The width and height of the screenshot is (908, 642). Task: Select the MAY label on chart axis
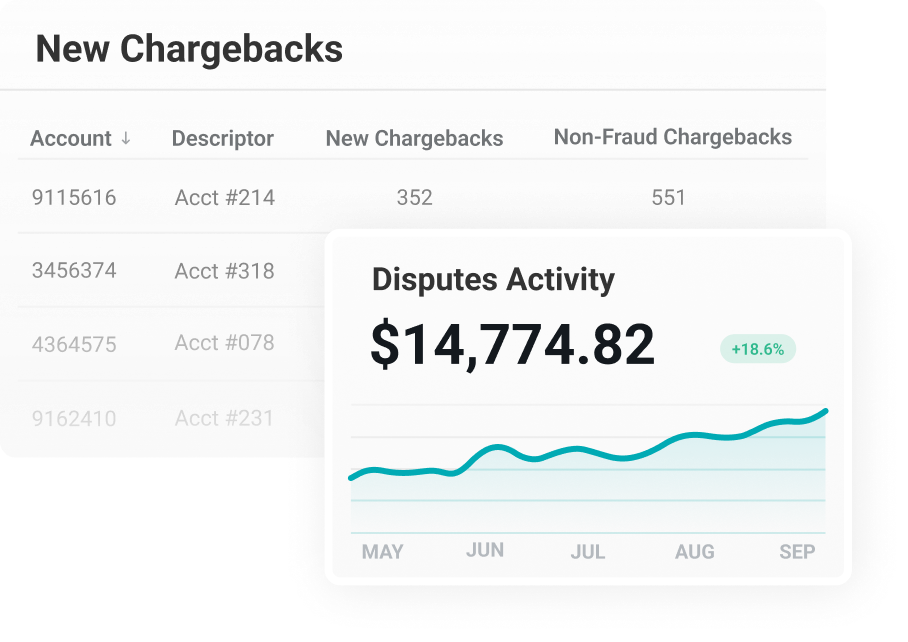382,552
